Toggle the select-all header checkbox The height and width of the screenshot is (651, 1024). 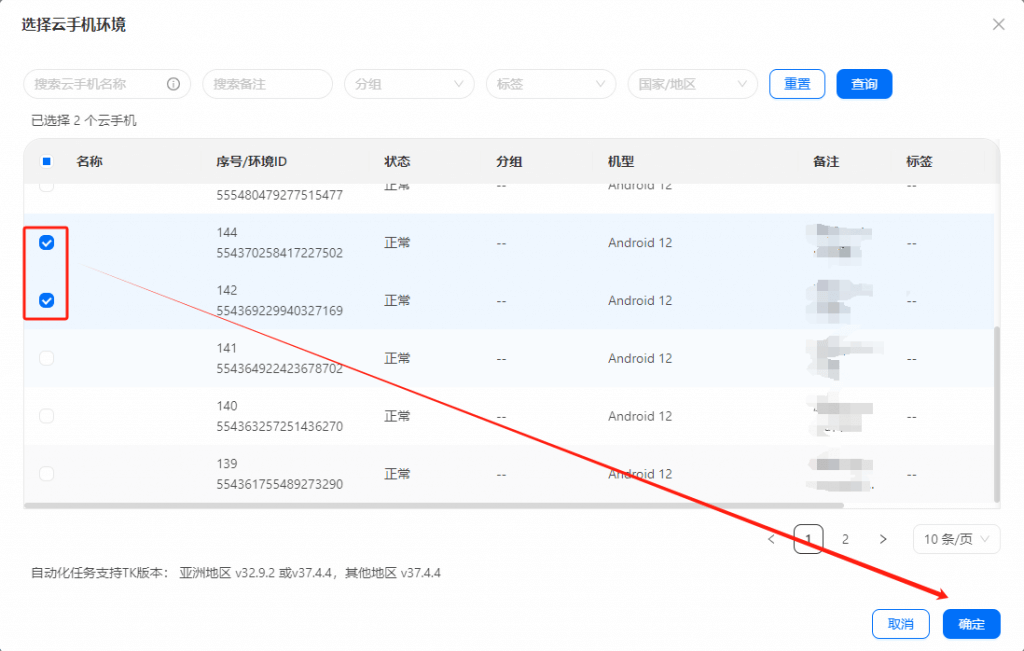pyautogui.click(x=46, y=162)
